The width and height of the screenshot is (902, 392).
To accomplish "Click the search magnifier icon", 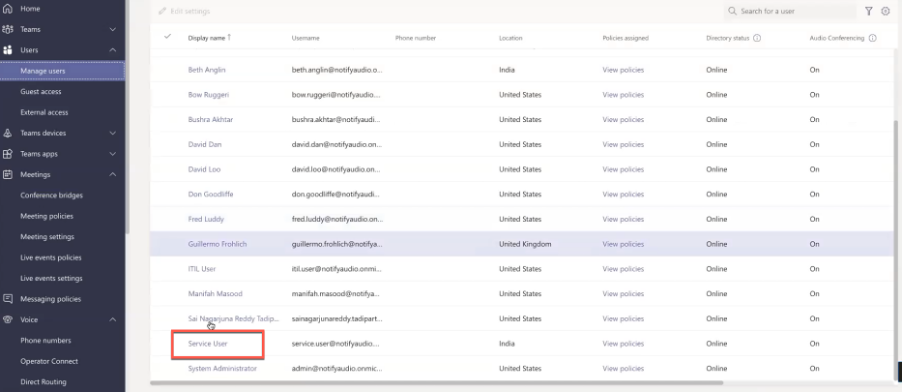I will coord(732,11).
